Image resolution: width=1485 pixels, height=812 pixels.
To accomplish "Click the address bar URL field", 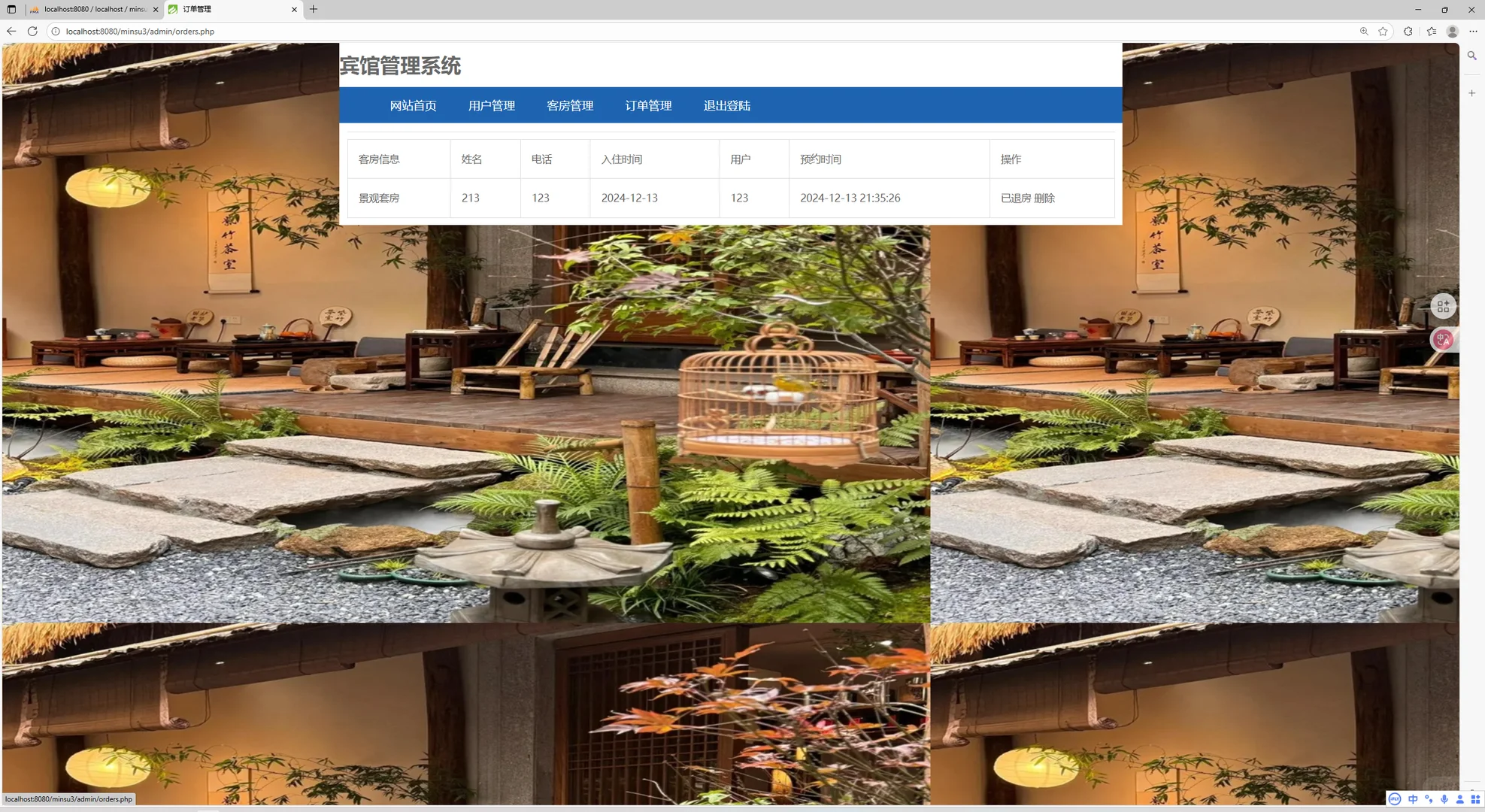I will point(301,32).
